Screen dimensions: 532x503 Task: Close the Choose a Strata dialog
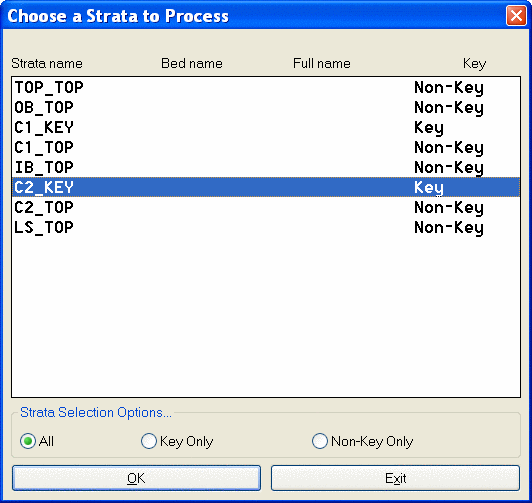516,16
